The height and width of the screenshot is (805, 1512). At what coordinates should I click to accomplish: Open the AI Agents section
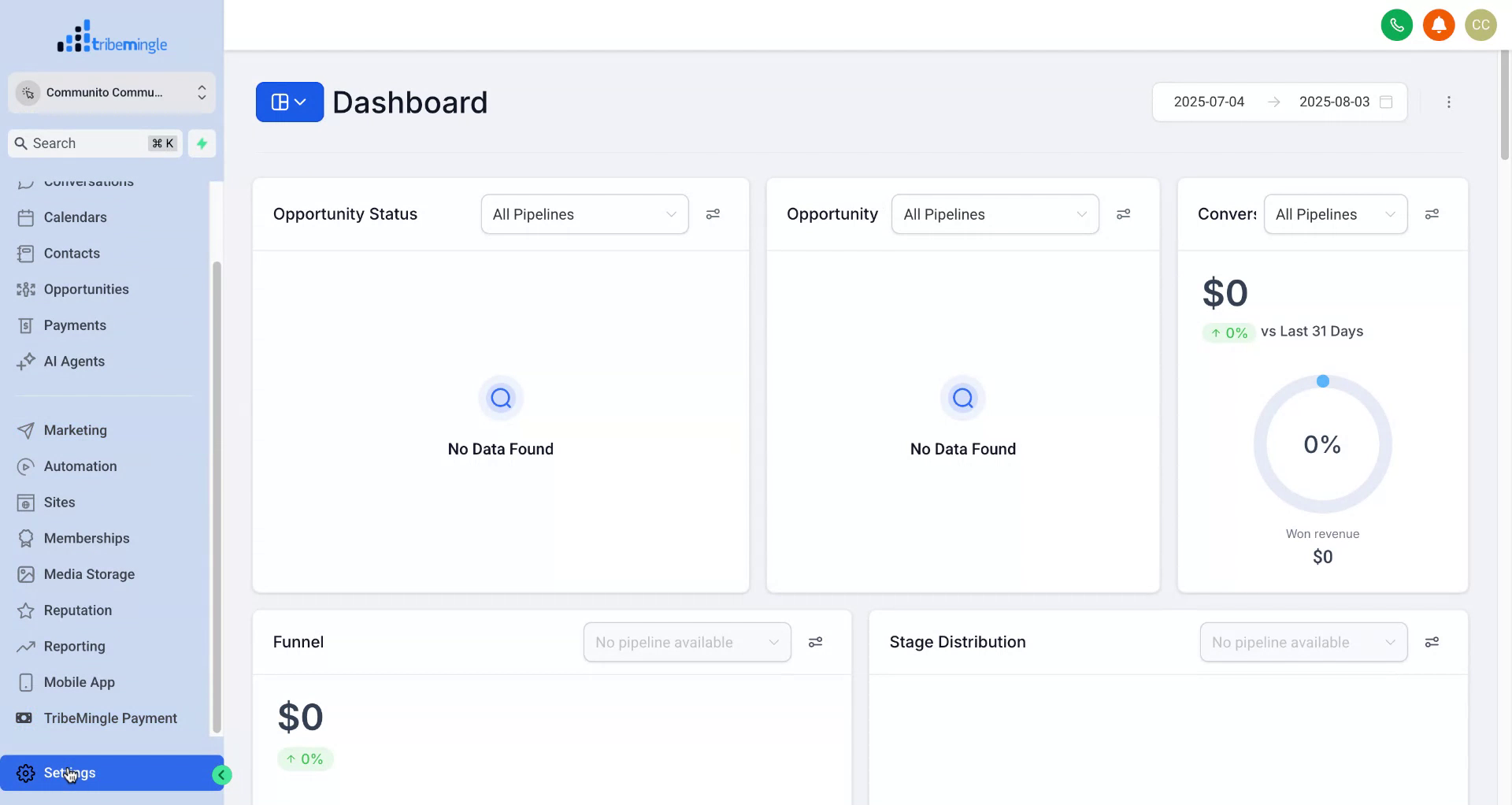74,361
